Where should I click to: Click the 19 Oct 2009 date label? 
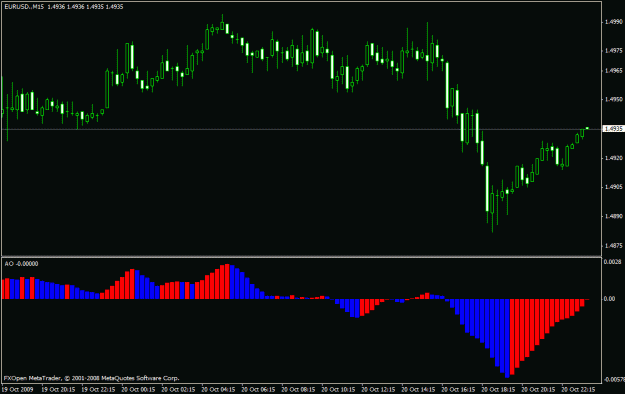tap(18, 389)
